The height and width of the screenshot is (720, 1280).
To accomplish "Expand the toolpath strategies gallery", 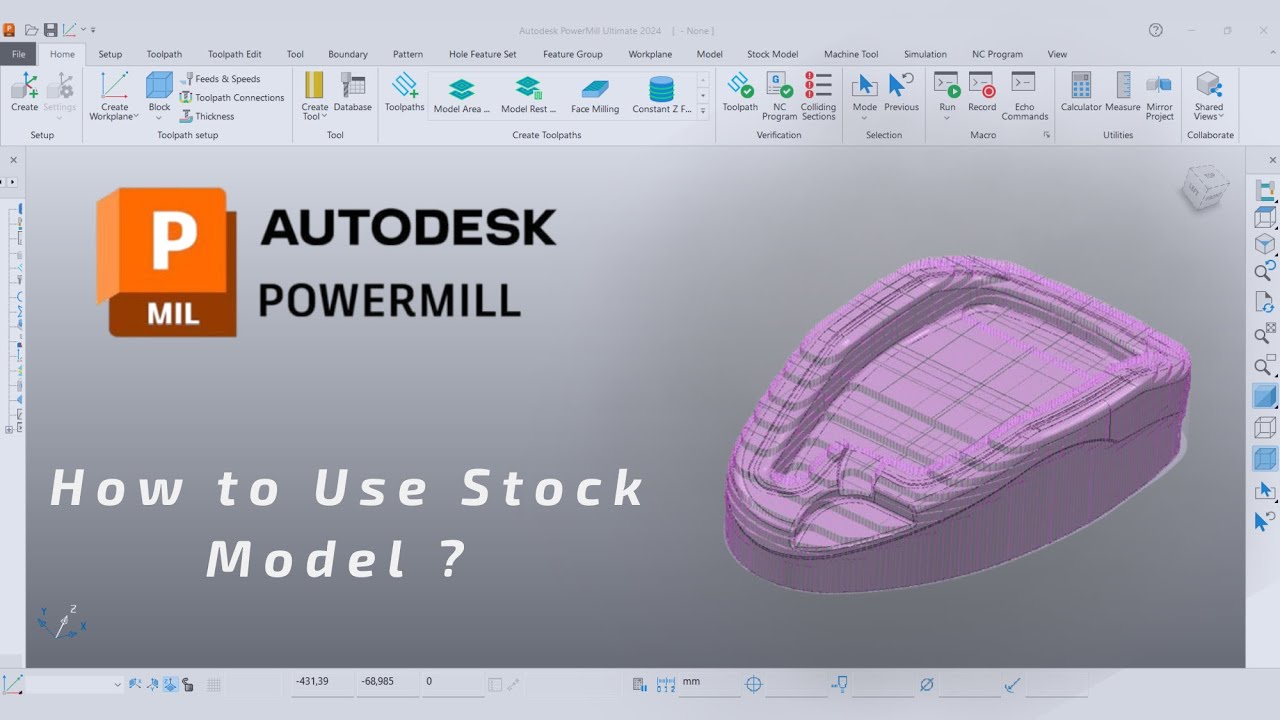I will (703, 112).
